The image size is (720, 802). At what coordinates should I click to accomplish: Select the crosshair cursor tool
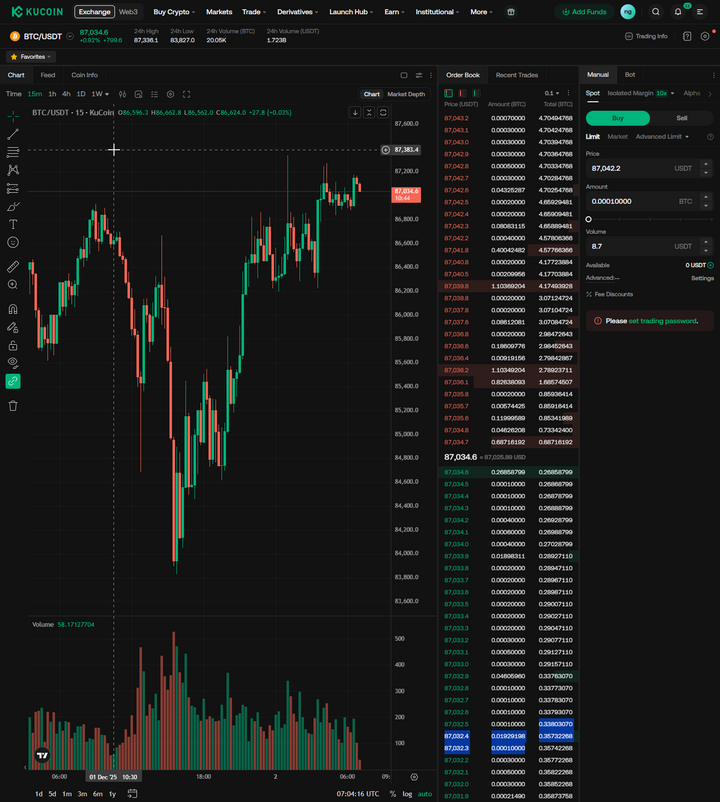point(13,116)
